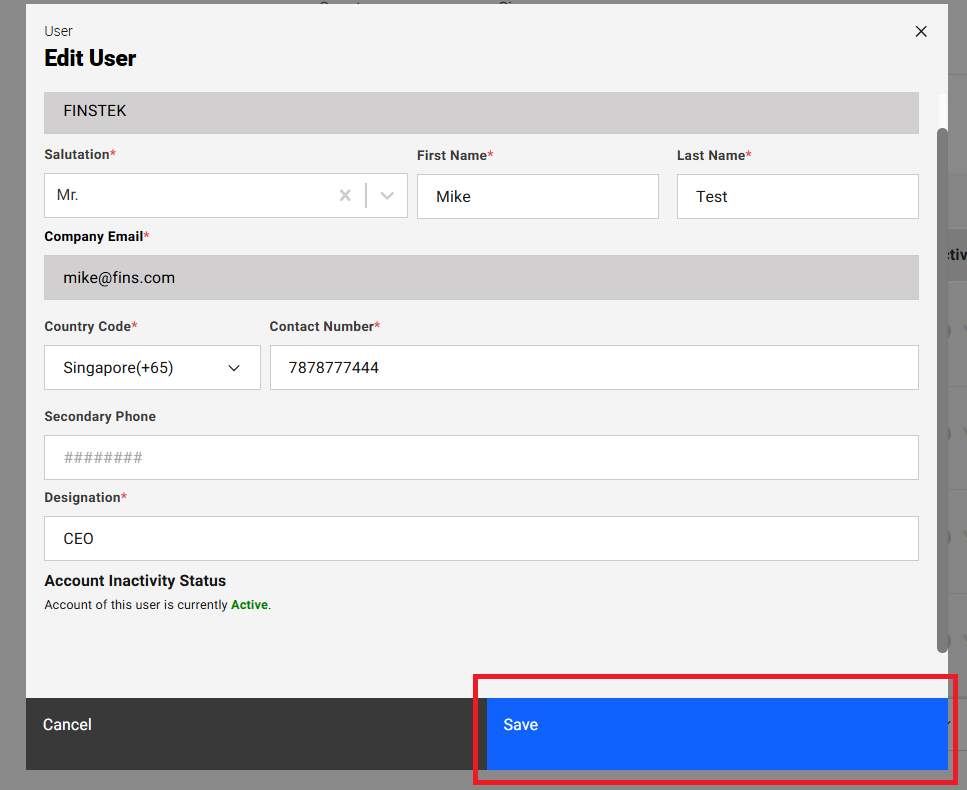Expand the Salutation dropdown chevron

click(x=388, y=196)
